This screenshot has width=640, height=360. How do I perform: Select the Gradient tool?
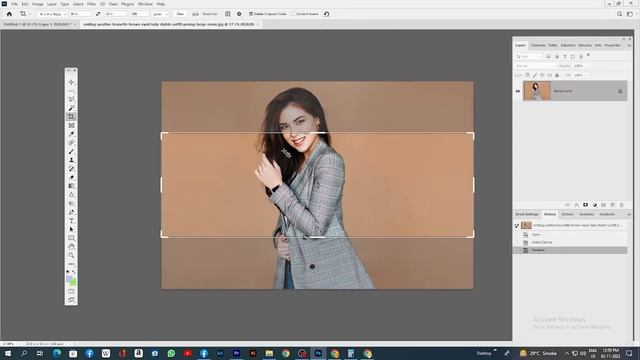[x=71, y=186]
